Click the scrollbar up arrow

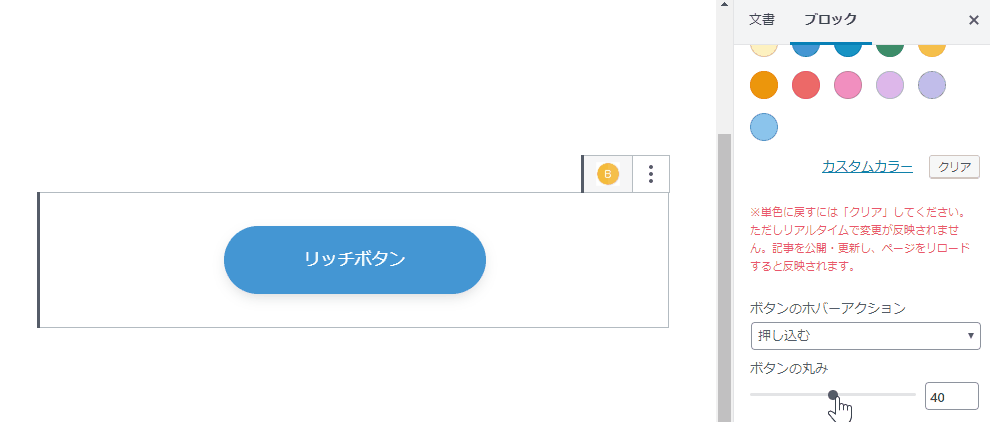(x=724, y=4)
